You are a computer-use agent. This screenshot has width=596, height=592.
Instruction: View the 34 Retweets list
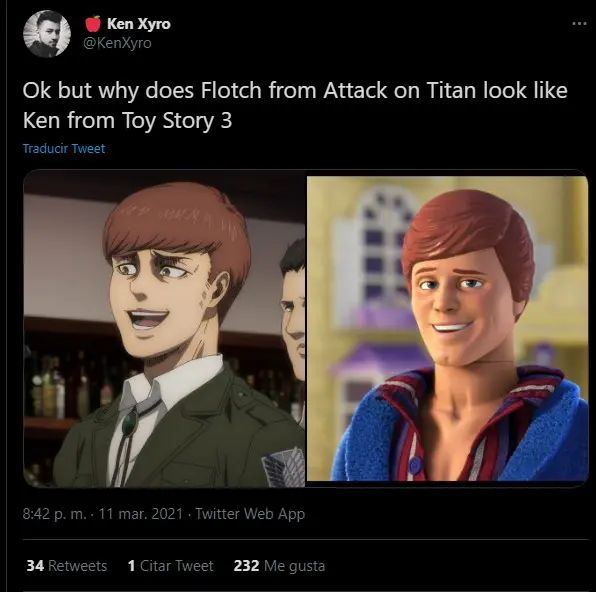point(67,566)
